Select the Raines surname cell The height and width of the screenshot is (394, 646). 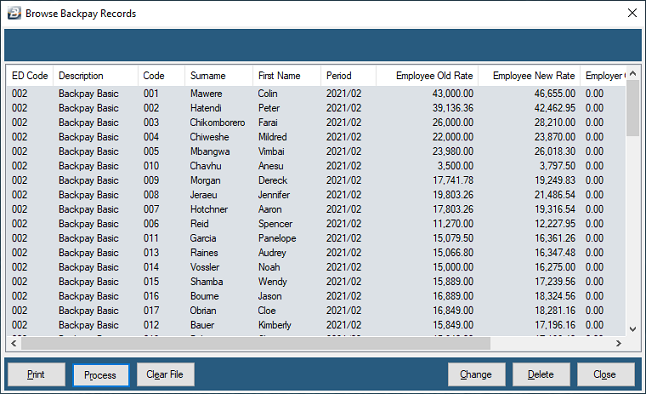click(x=204, y=253)
